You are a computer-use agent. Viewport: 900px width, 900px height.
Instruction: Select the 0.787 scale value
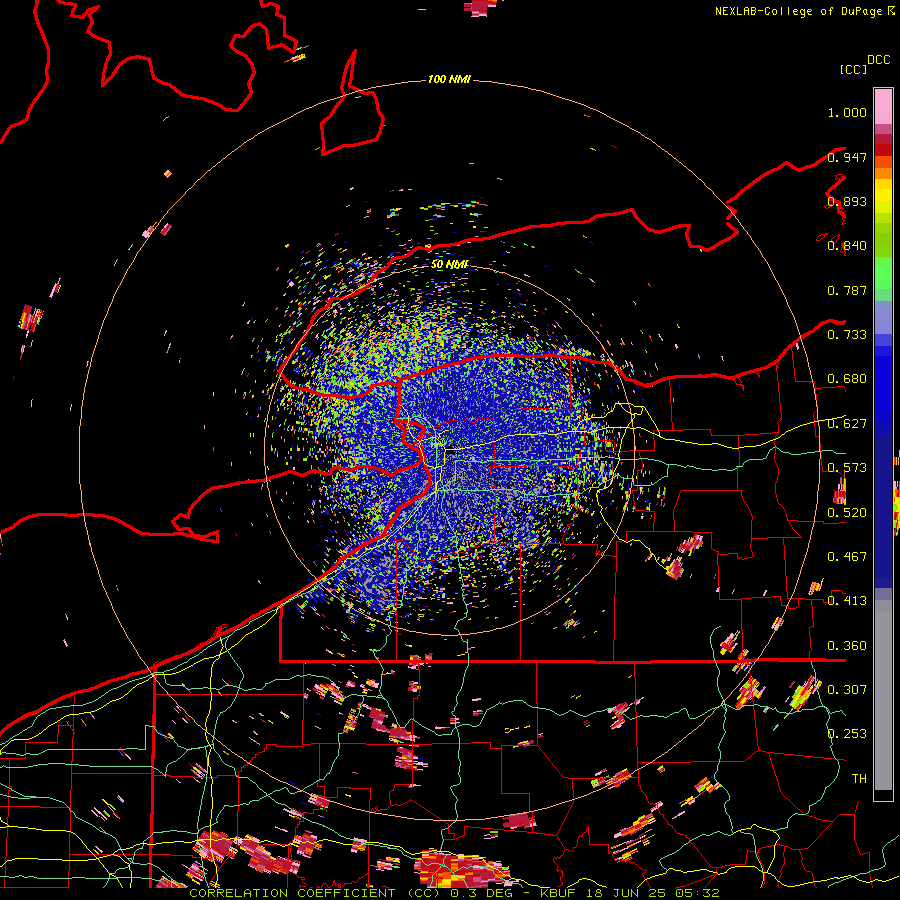coord(847,291)
